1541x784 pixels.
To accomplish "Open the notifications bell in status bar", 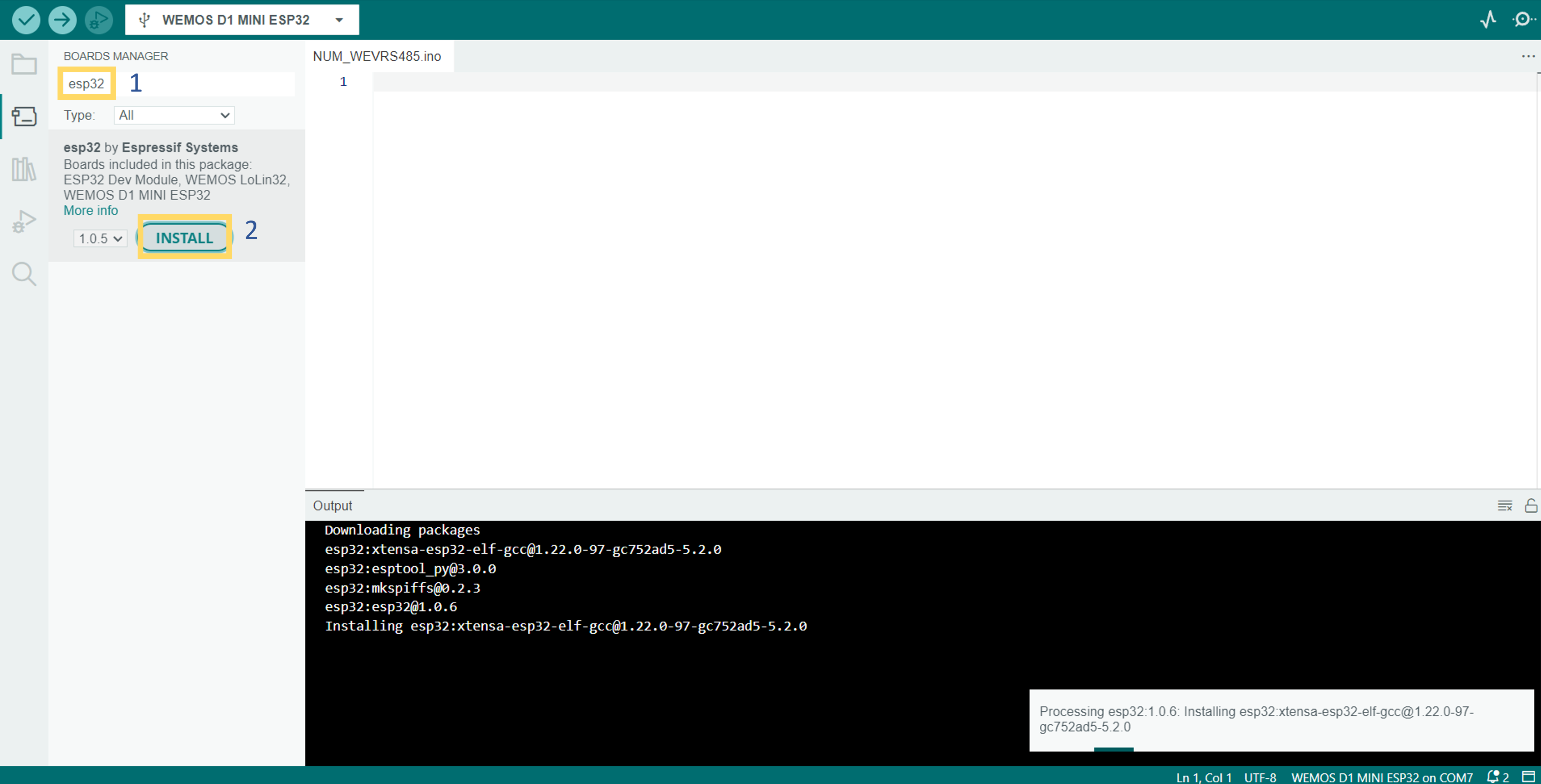I will [x=1497, y=776].
